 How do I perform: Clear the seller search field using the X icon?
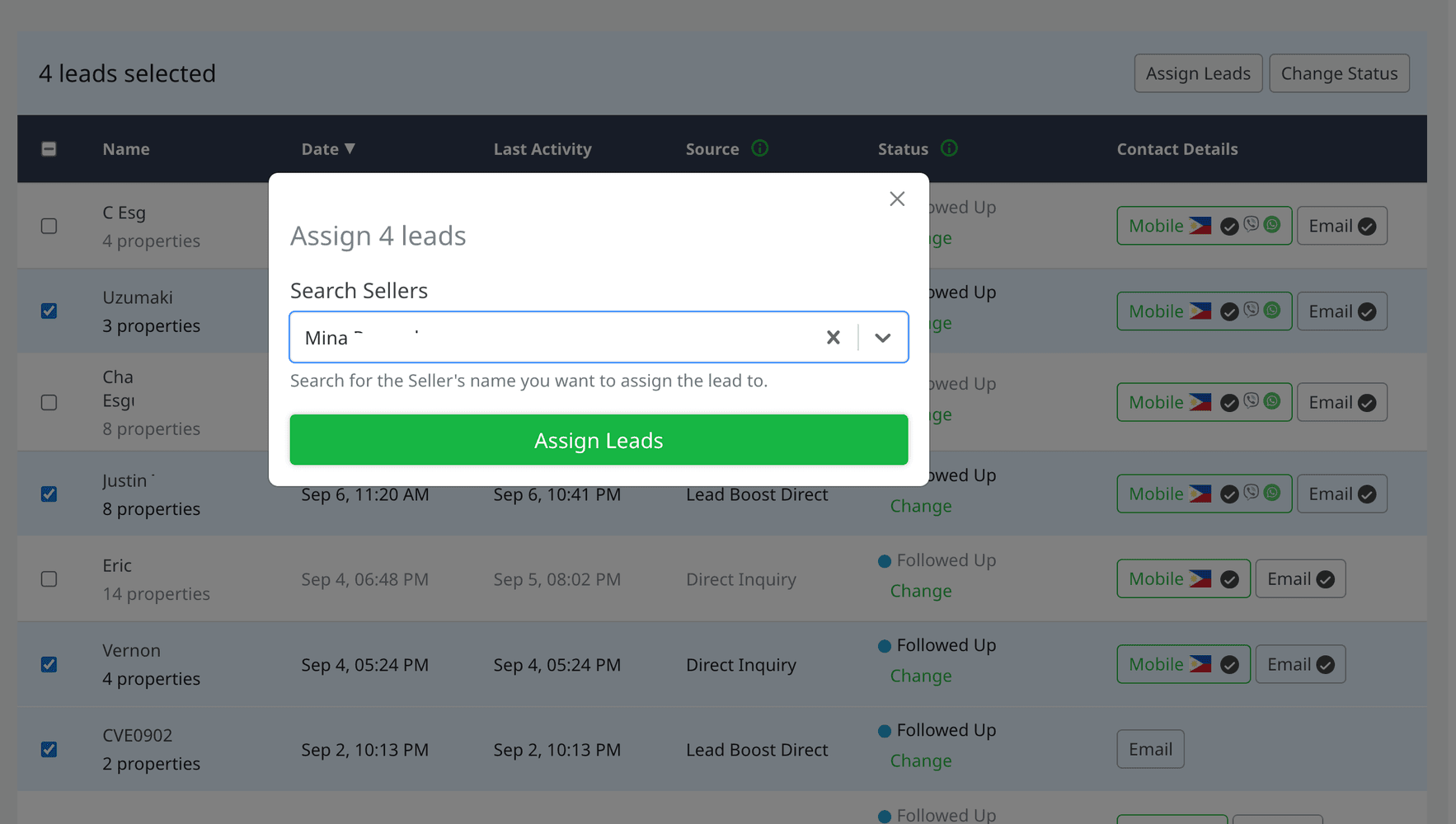[833, 337]
